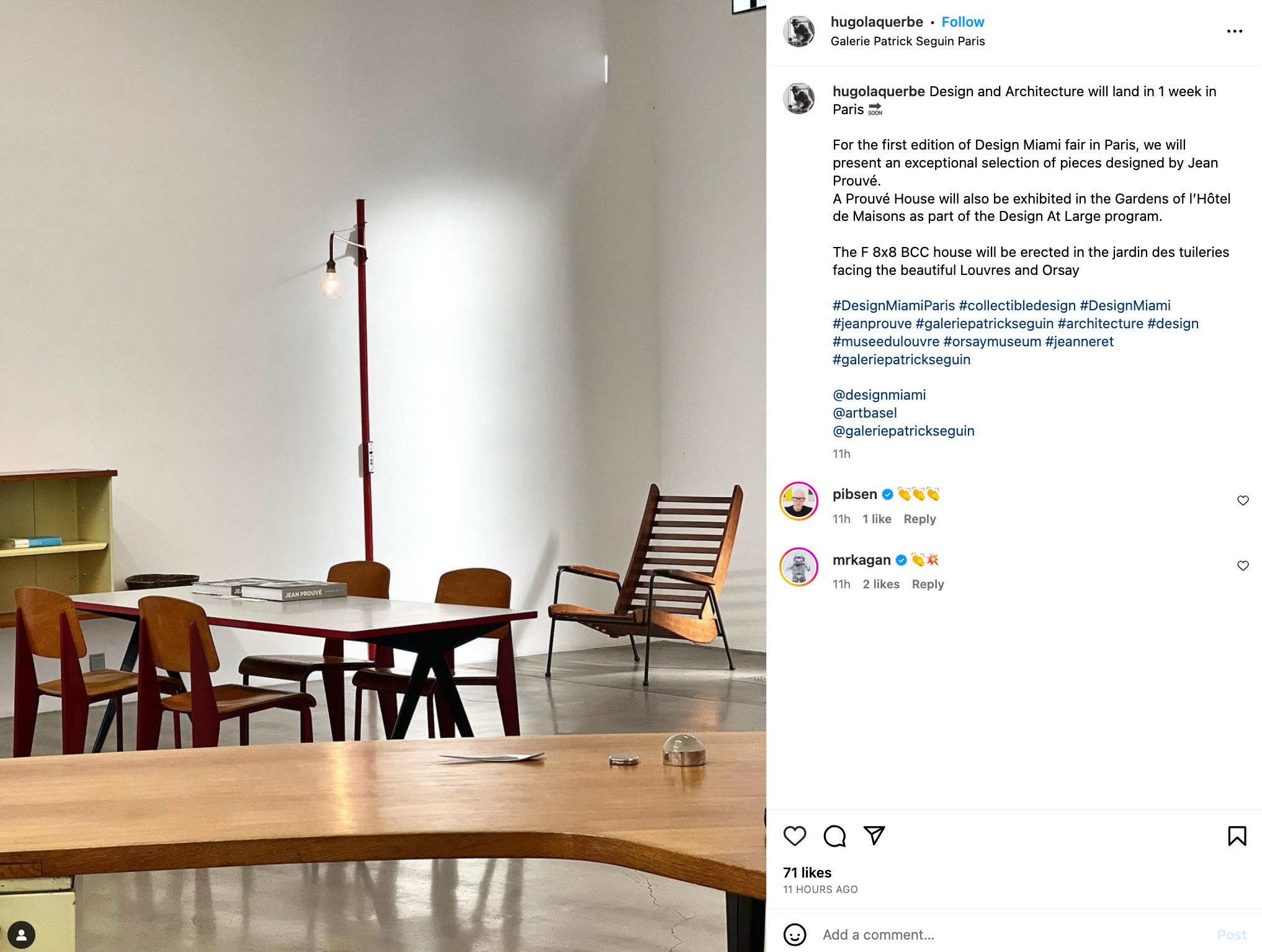1262x952 pixels.
Task: Open emoji picker in comment box
Action: 795,934
